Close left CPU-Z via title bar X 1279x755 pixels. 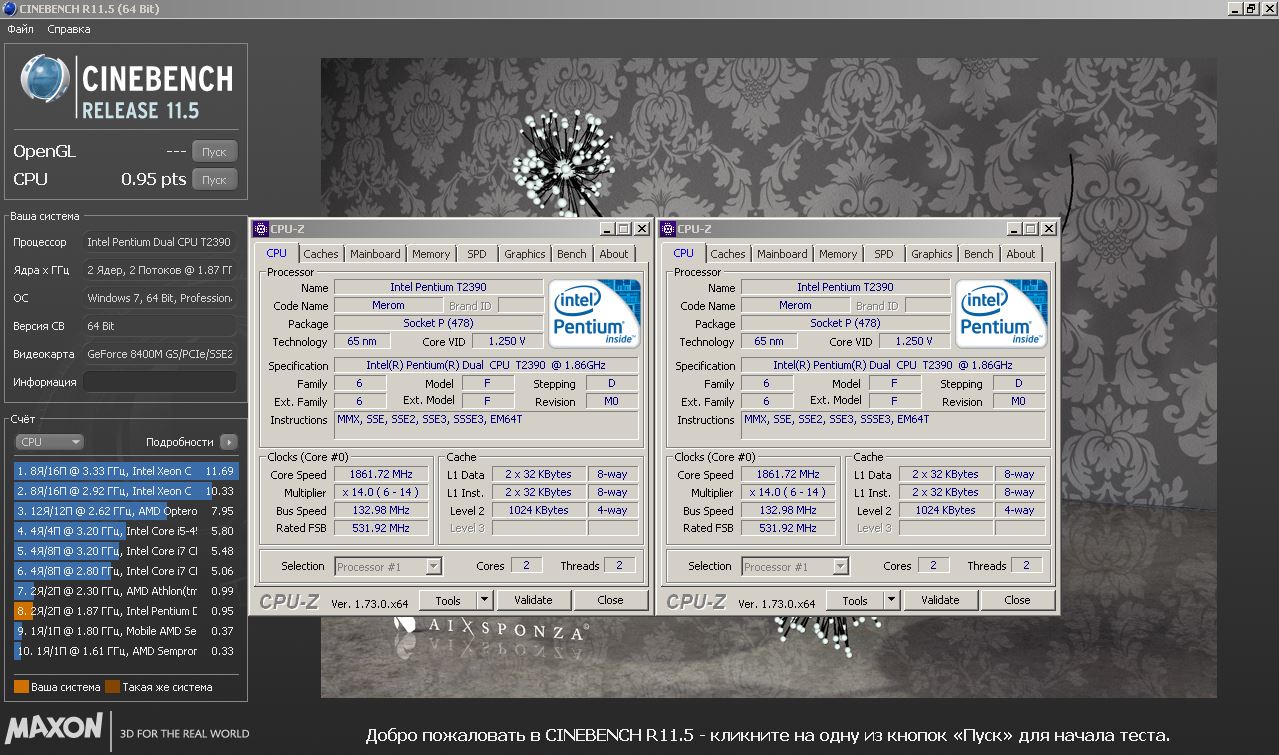641,229
